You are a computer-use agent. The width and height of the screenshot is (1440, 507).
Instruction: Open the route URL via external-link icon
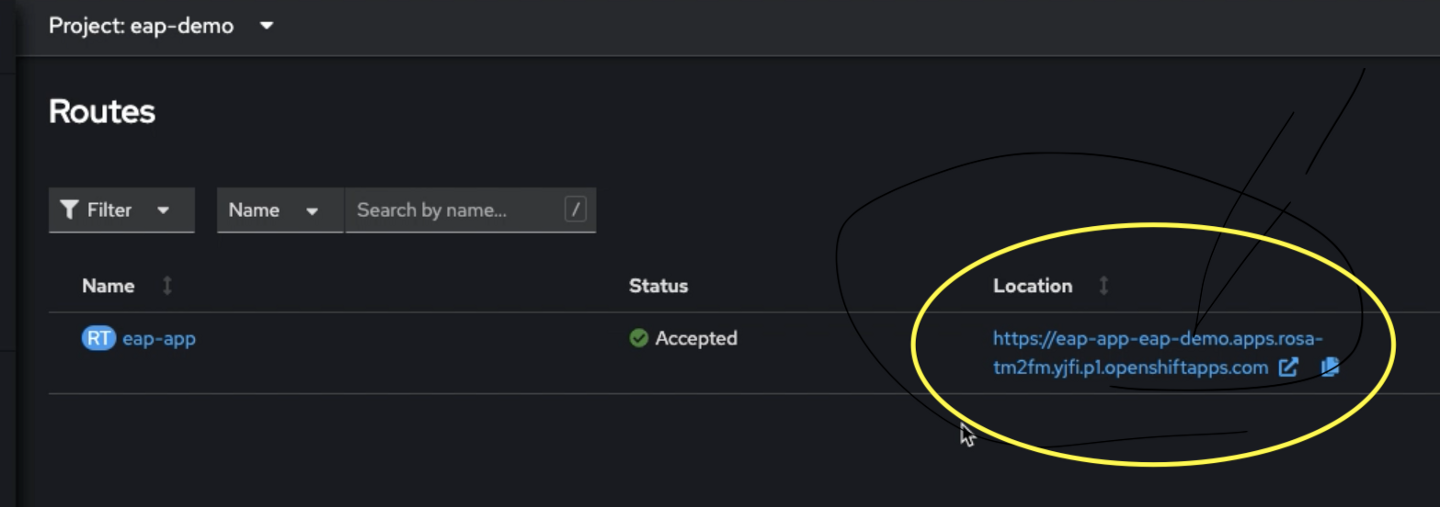1289,368
